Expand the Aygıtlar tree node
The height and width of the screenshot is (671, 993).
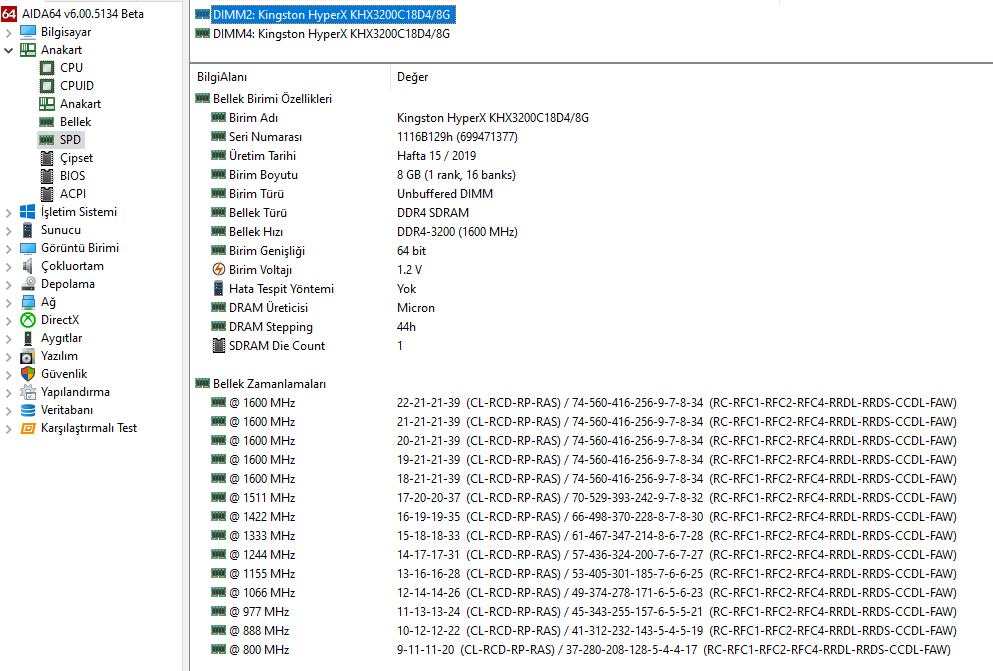[x=9, y=339]
